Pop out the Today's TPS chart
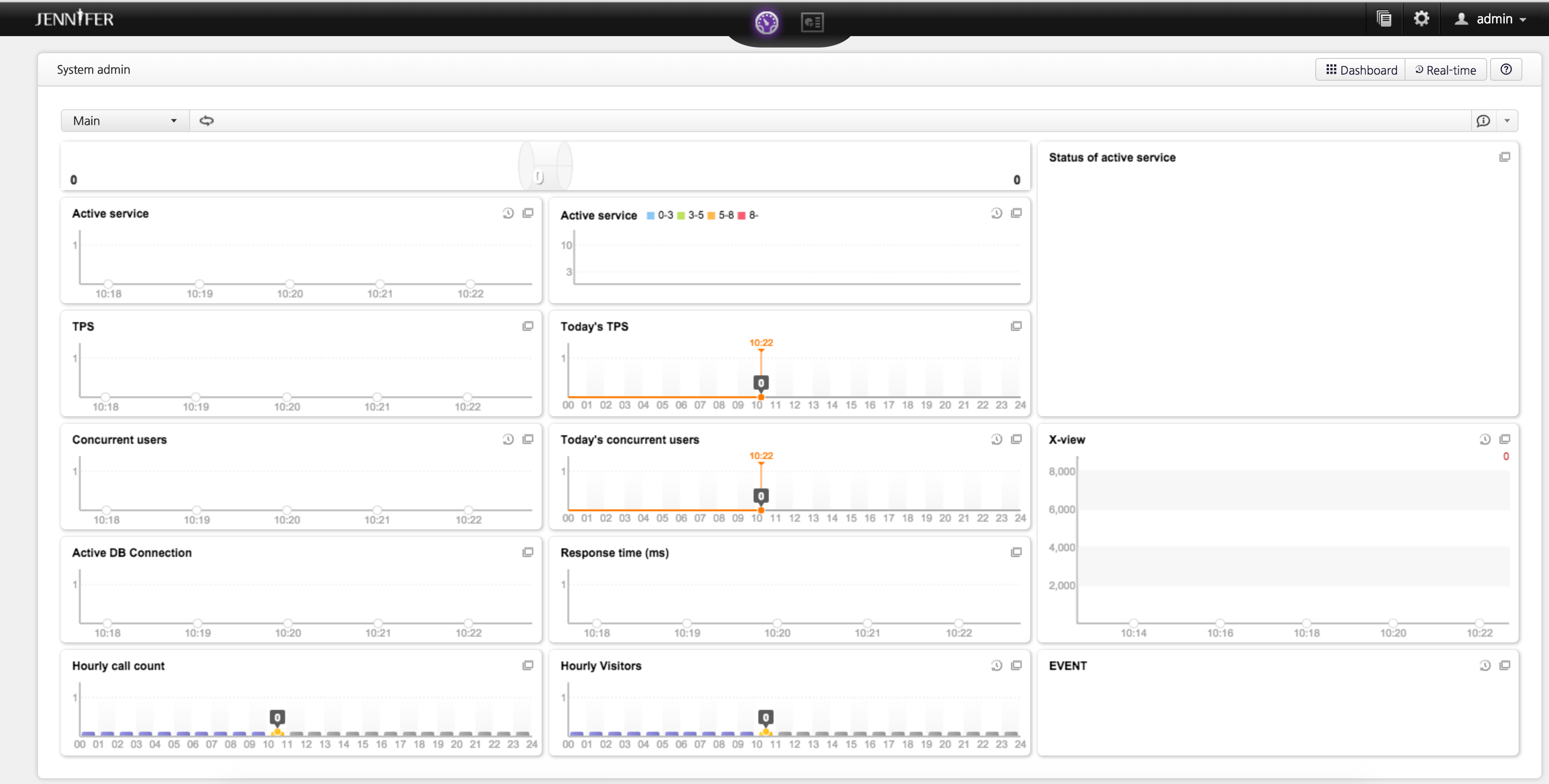The height and width of the screenshot is (784, 1549). tap(1016, 326)
